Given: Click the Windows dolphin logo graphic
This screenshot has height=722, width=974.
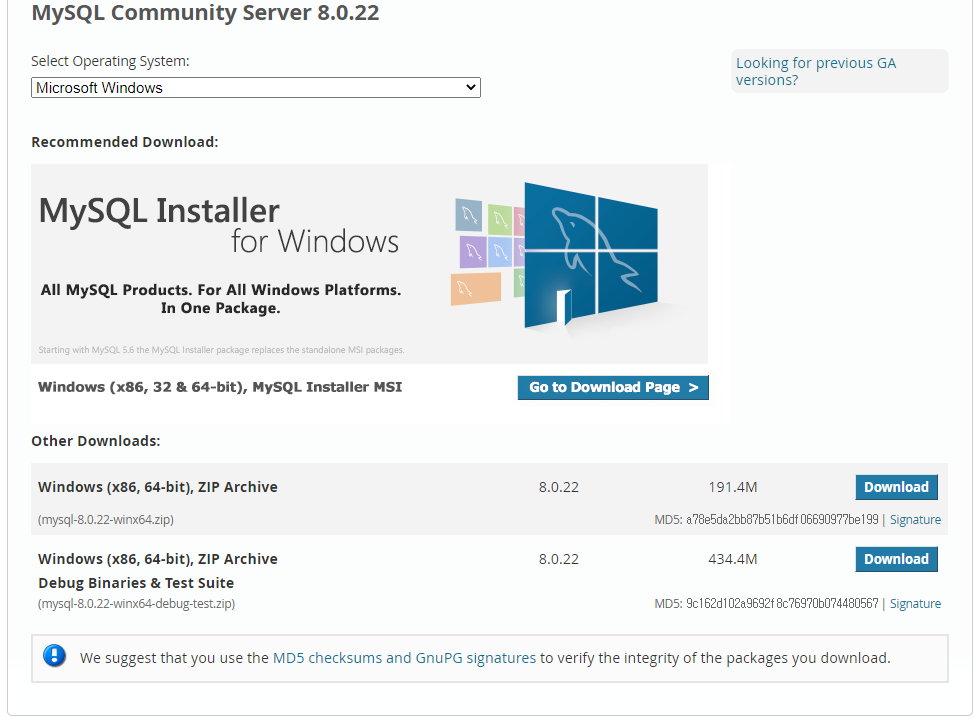Looking at the screenshot, I should click(591, 254).
